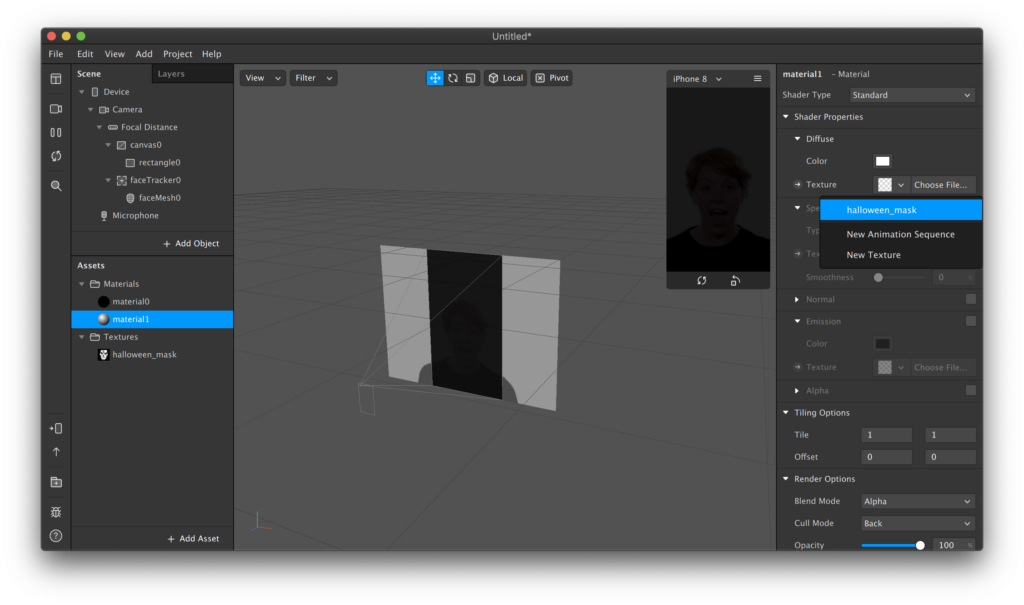Viewport: 1024px width, 605px height.
Task: Open the Edit menu
Action: (85, 54)
